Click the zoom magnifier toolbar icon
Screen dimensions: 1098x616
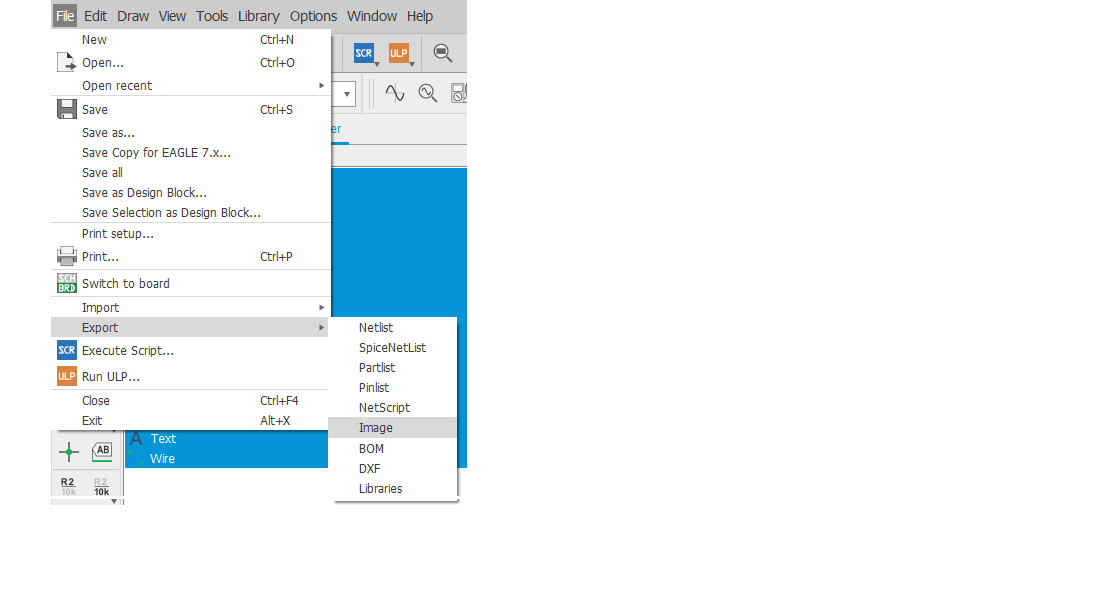(443, 53)
